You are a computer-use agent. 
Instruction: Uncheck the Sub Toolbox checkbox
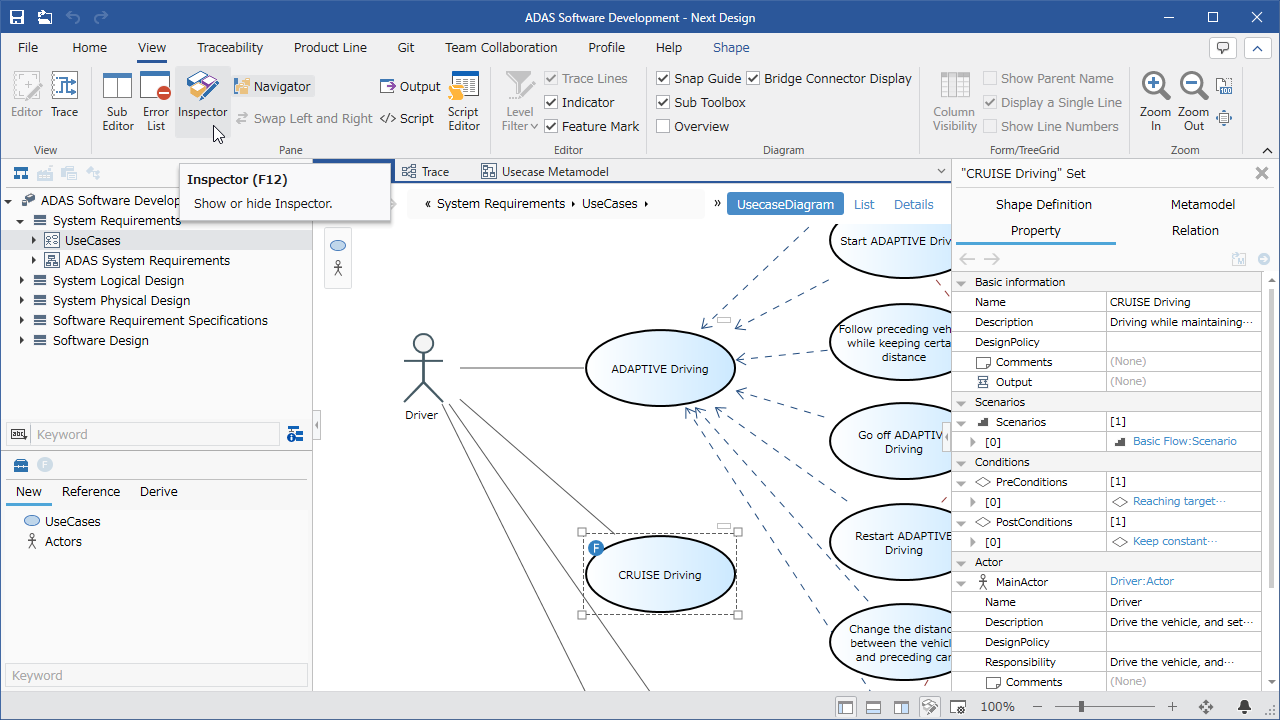(x=663, y=102)
